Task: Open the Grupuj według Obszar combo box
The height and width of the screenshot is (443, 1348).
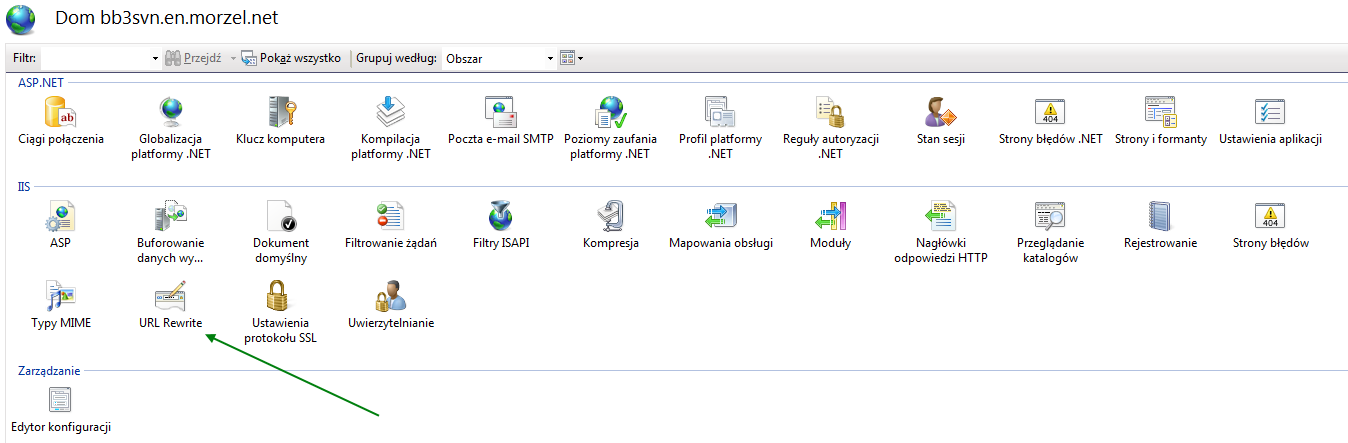Action: point(498,59)
